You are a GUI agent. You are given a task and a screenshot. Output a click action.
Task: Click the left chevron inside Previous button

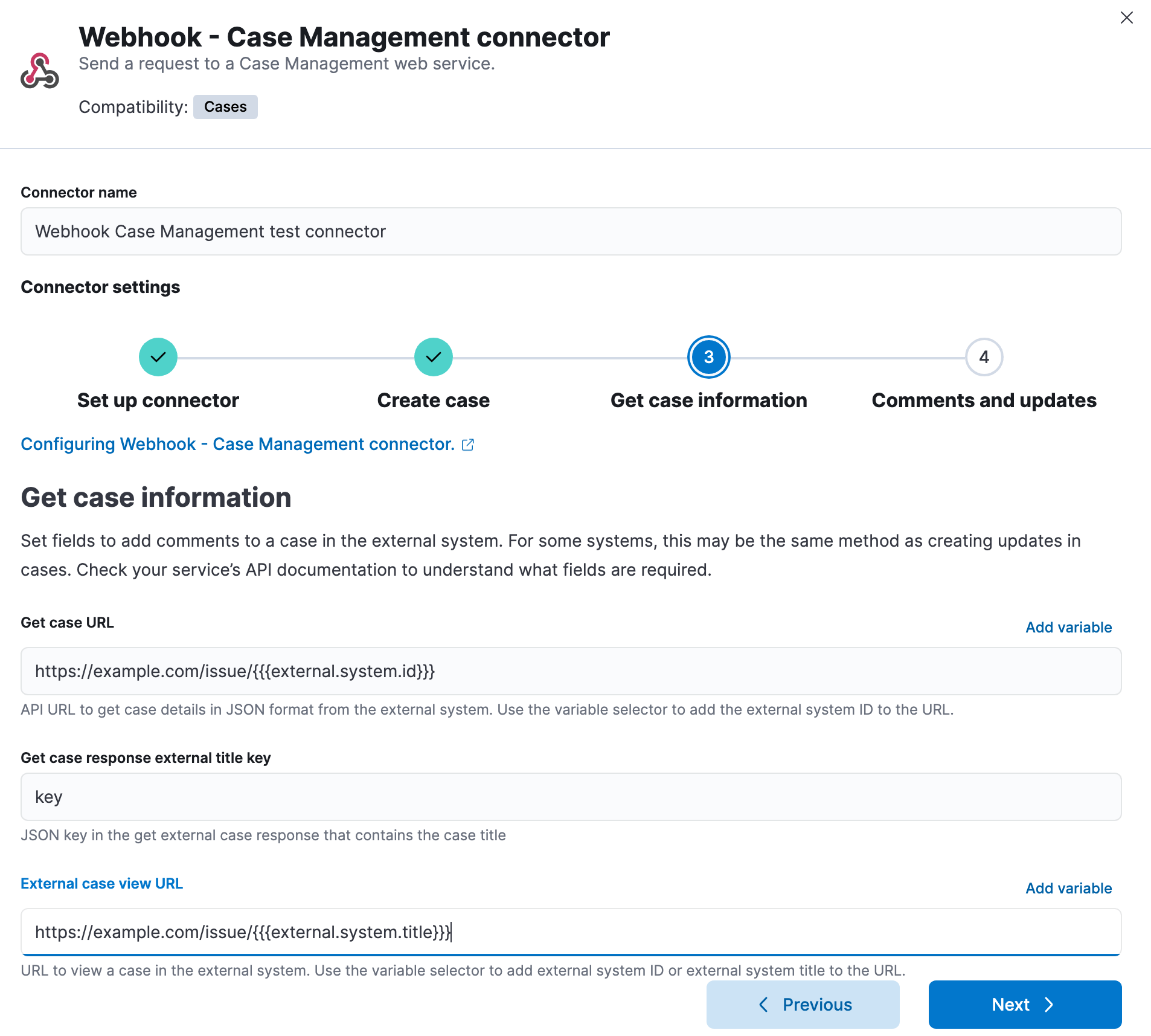tap(763, 1004)
